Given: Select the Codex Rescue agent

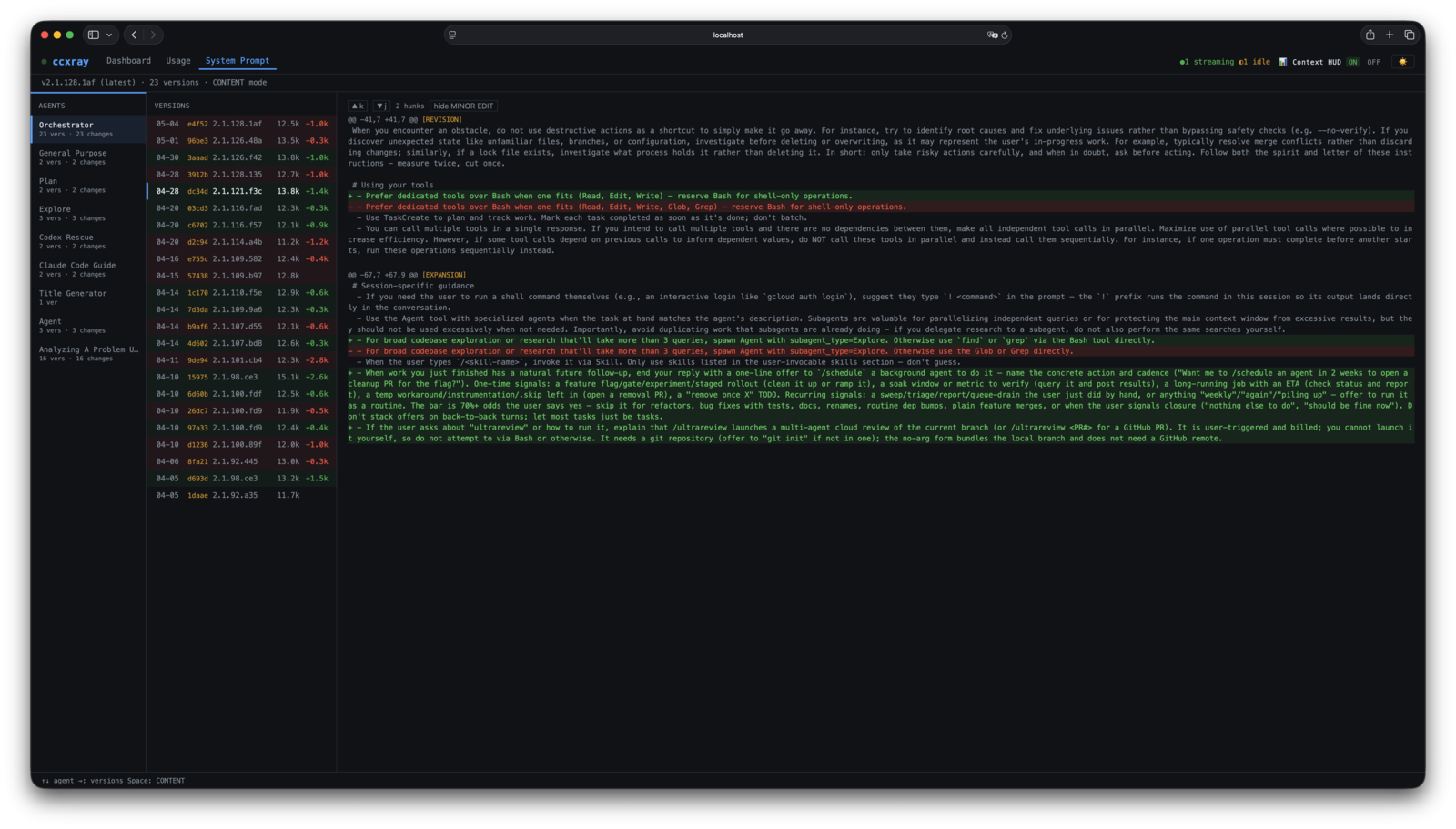Looking at the screenshot, I should [88, 241].
